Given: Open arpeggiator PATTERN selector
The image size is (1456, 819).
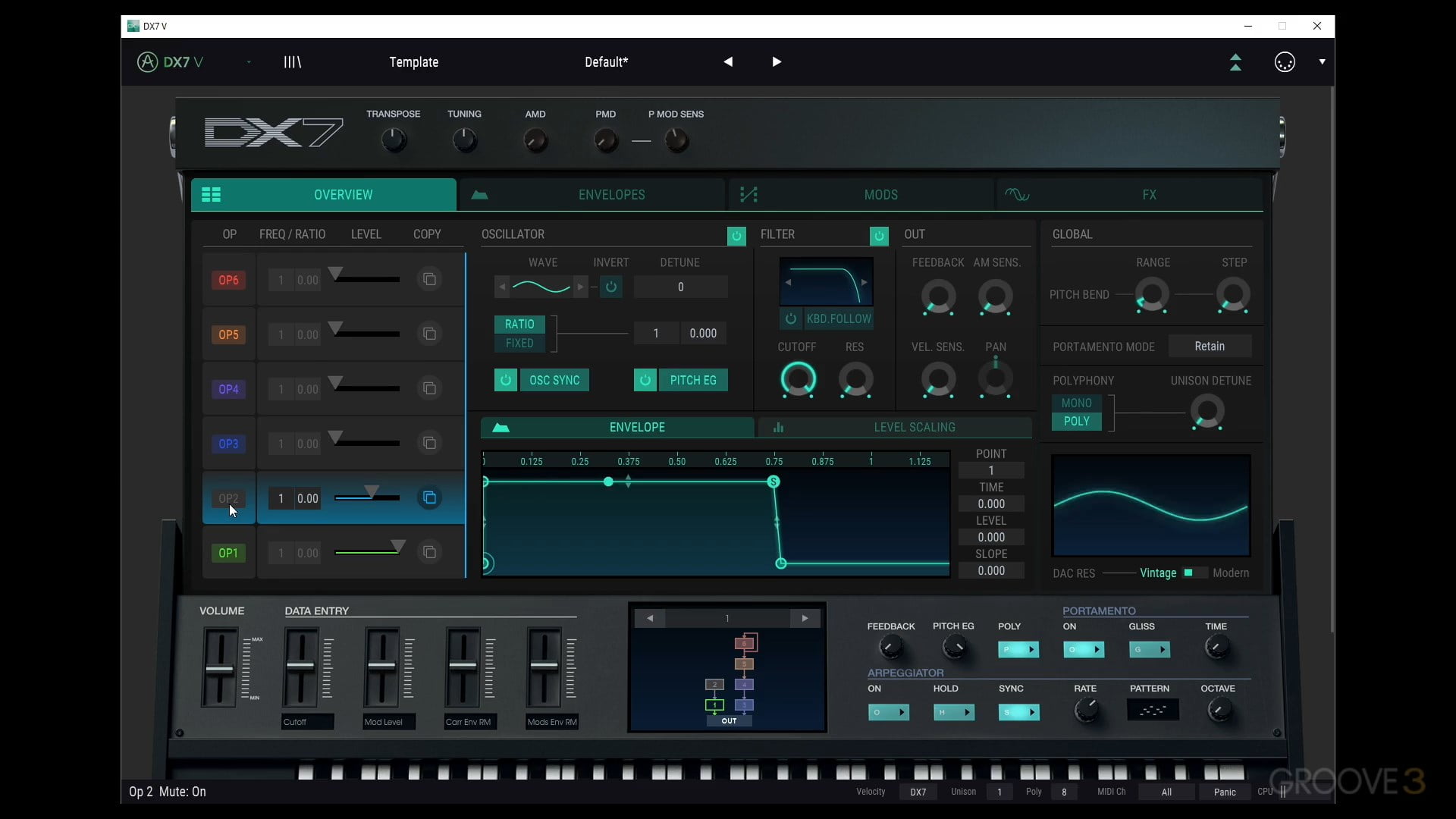Looking at the screenshot, I should (x=1153, y=710).
